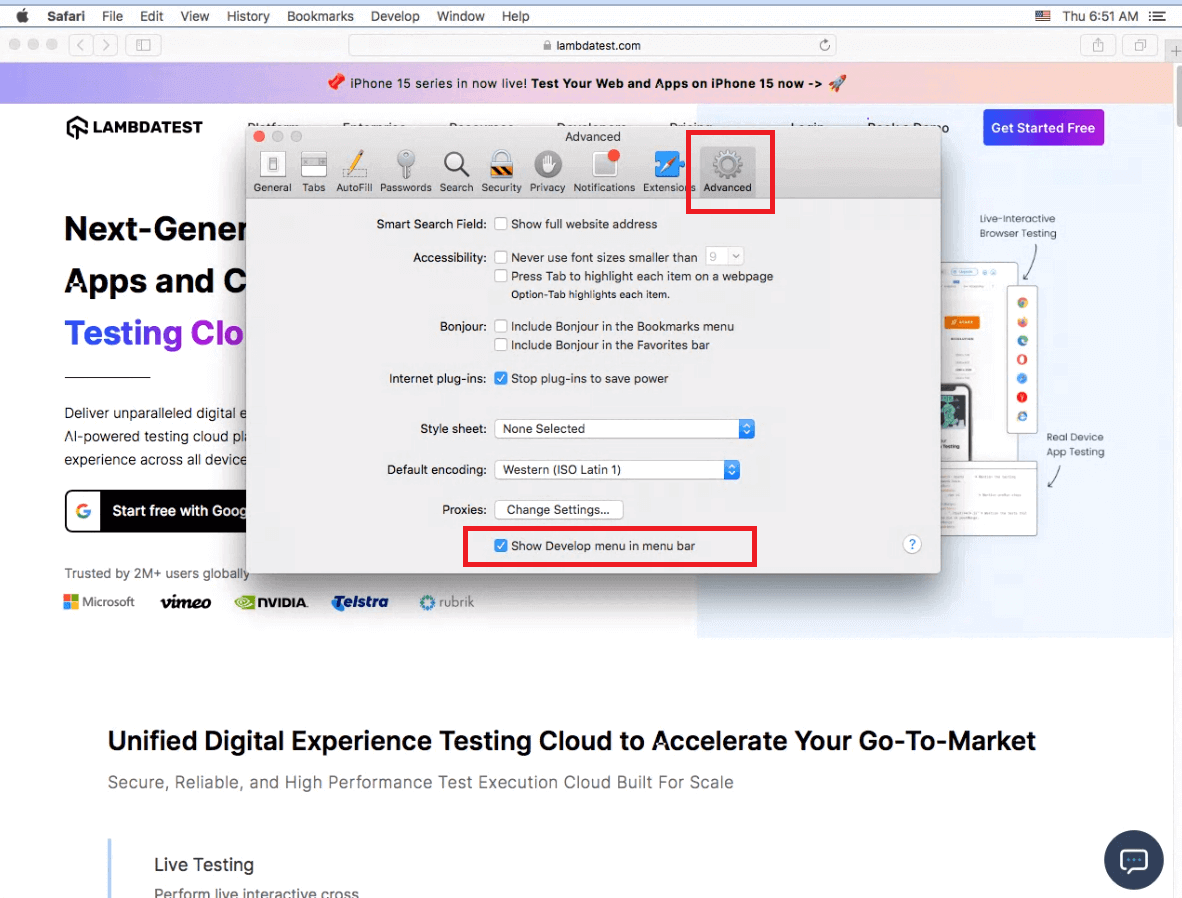1182x898 pixels.
Task: Open the Edit menu
Action: tap(152, 16)
